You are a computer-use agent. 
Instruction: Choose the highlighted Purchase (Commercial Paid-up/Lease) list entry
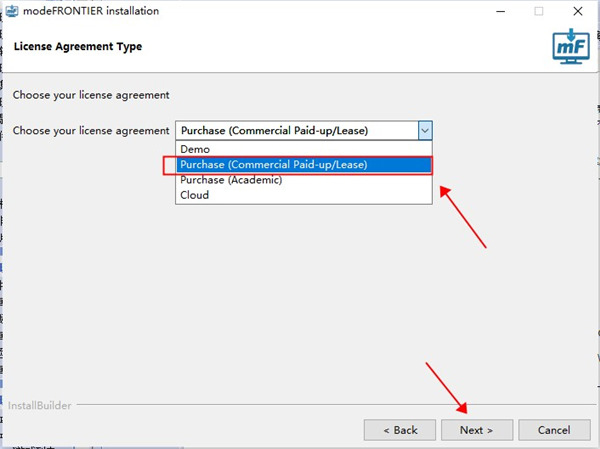[304, 165]
